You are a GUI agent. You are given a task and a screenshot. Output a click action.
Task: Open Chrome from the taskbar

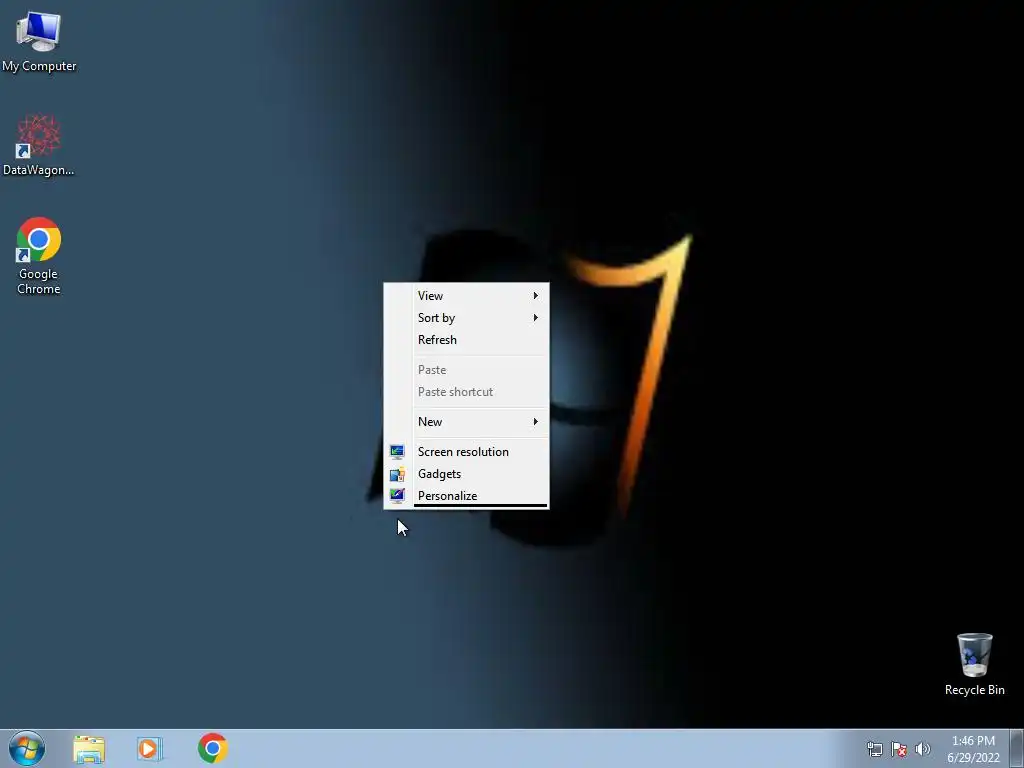(213, 748)
